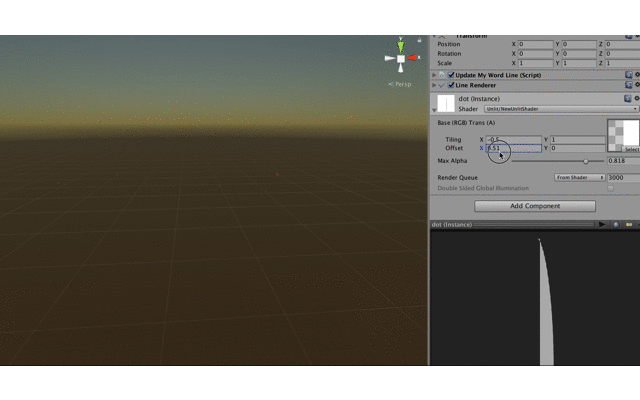Disable the Update My Word Line script checkbox
The width and height of the screenshot is (640, 400).
coord(451,75)
